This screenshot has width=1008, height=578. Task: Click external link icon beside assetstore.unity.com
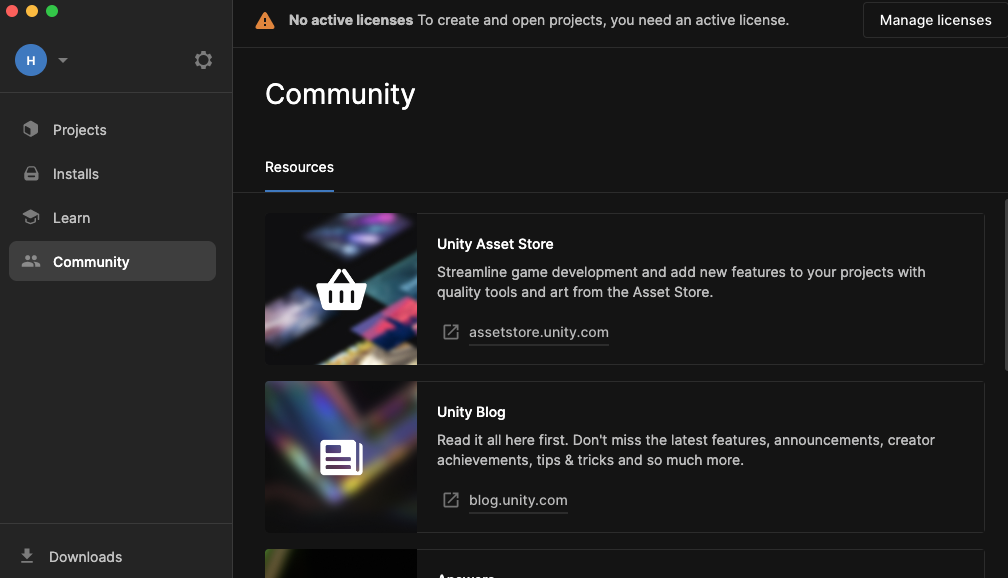click(451, 332)
